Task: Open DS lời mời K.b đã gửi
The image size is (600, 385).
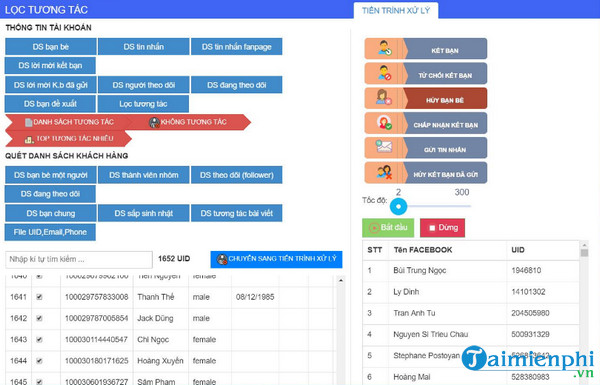Action: point(51,85)
